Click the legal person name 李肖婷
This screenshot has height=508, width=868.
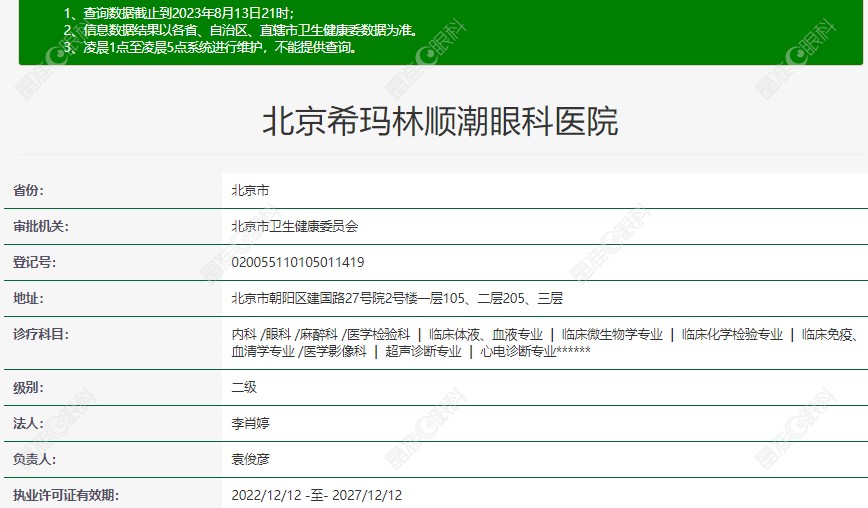point(250,423)
